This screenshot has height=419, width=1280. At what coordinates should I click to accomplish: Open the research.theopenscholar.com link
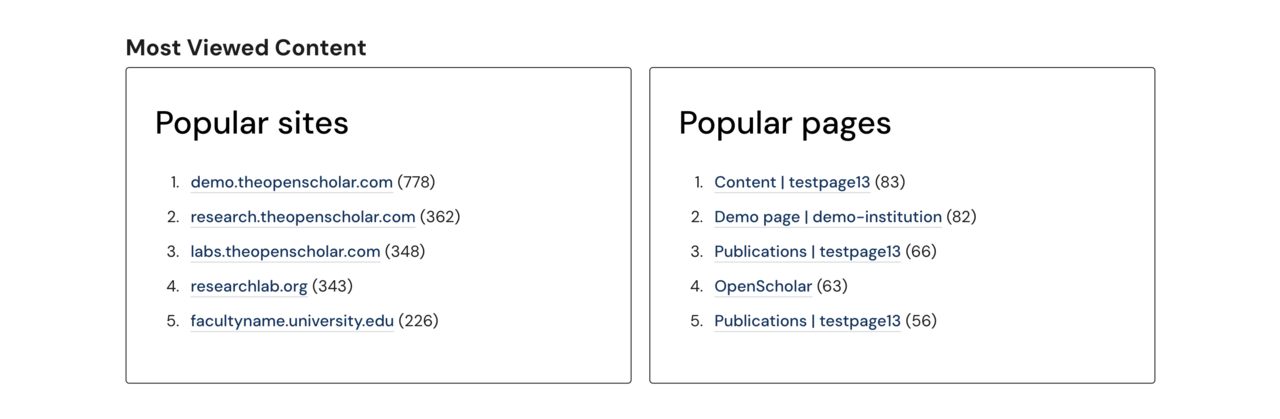[302, 217]
